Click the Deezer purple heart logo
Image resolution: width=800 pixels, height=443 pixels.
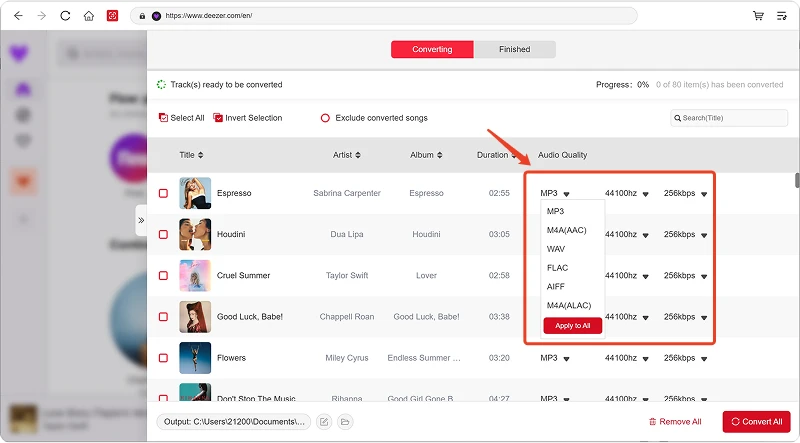pos(19,53)
